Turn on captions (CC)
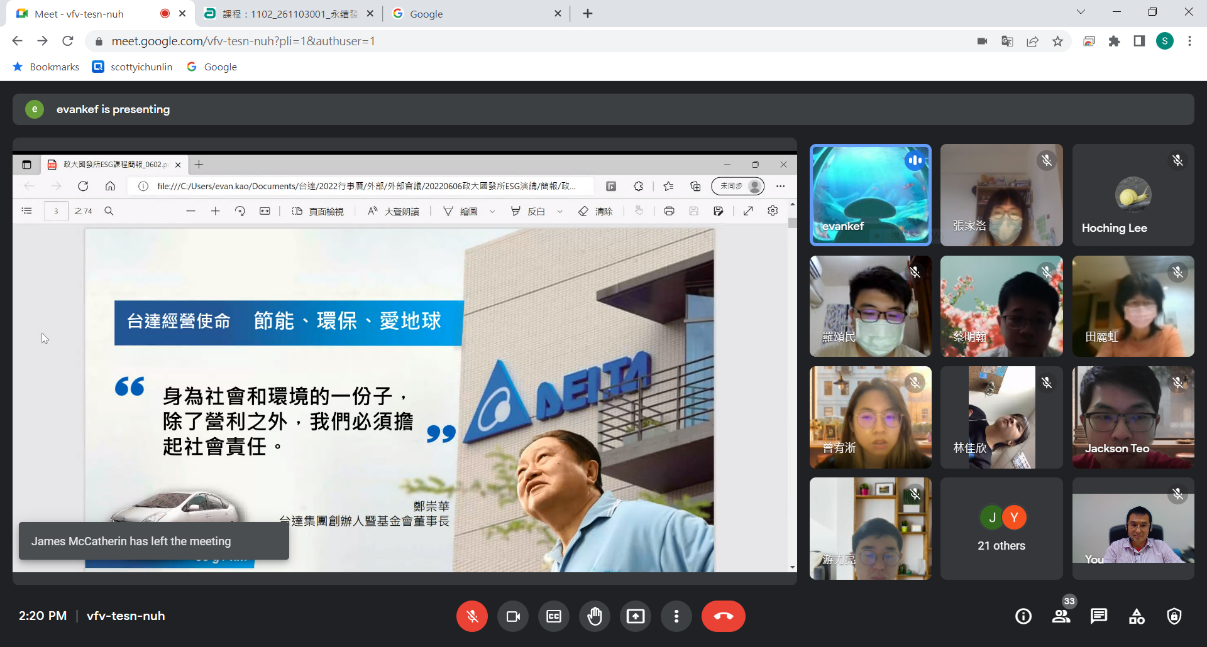The image size is (1207, 647). pyautogui.click(x=554, y=616)
